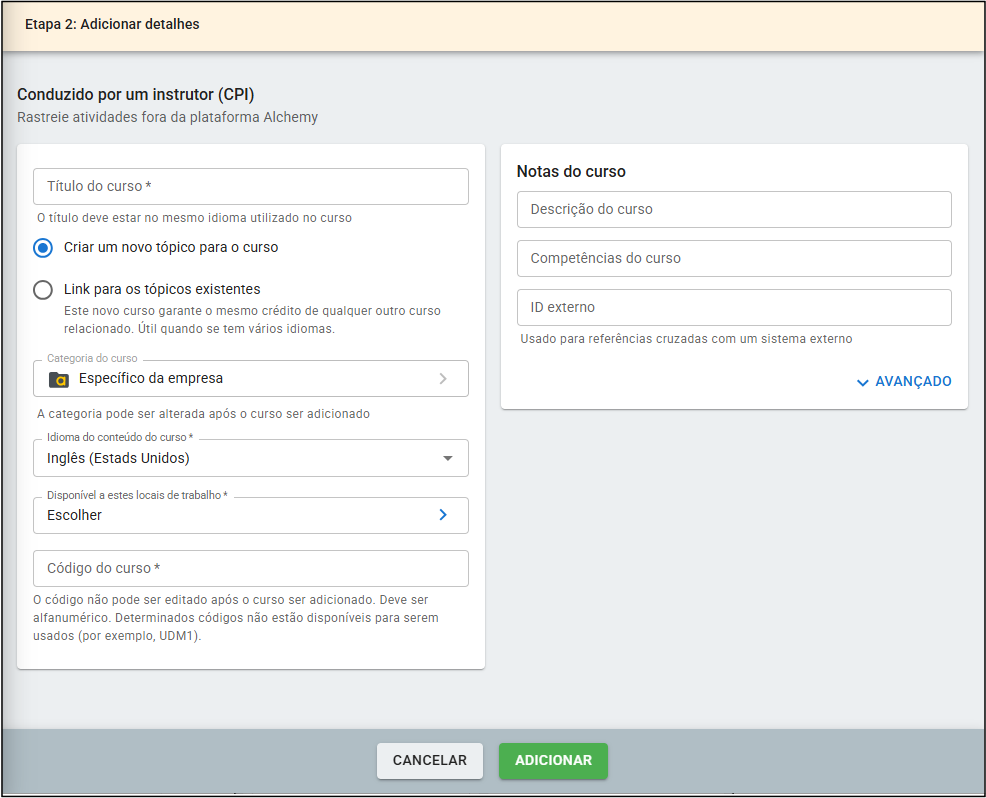Click the blue chevron beside Escolher

443,515
